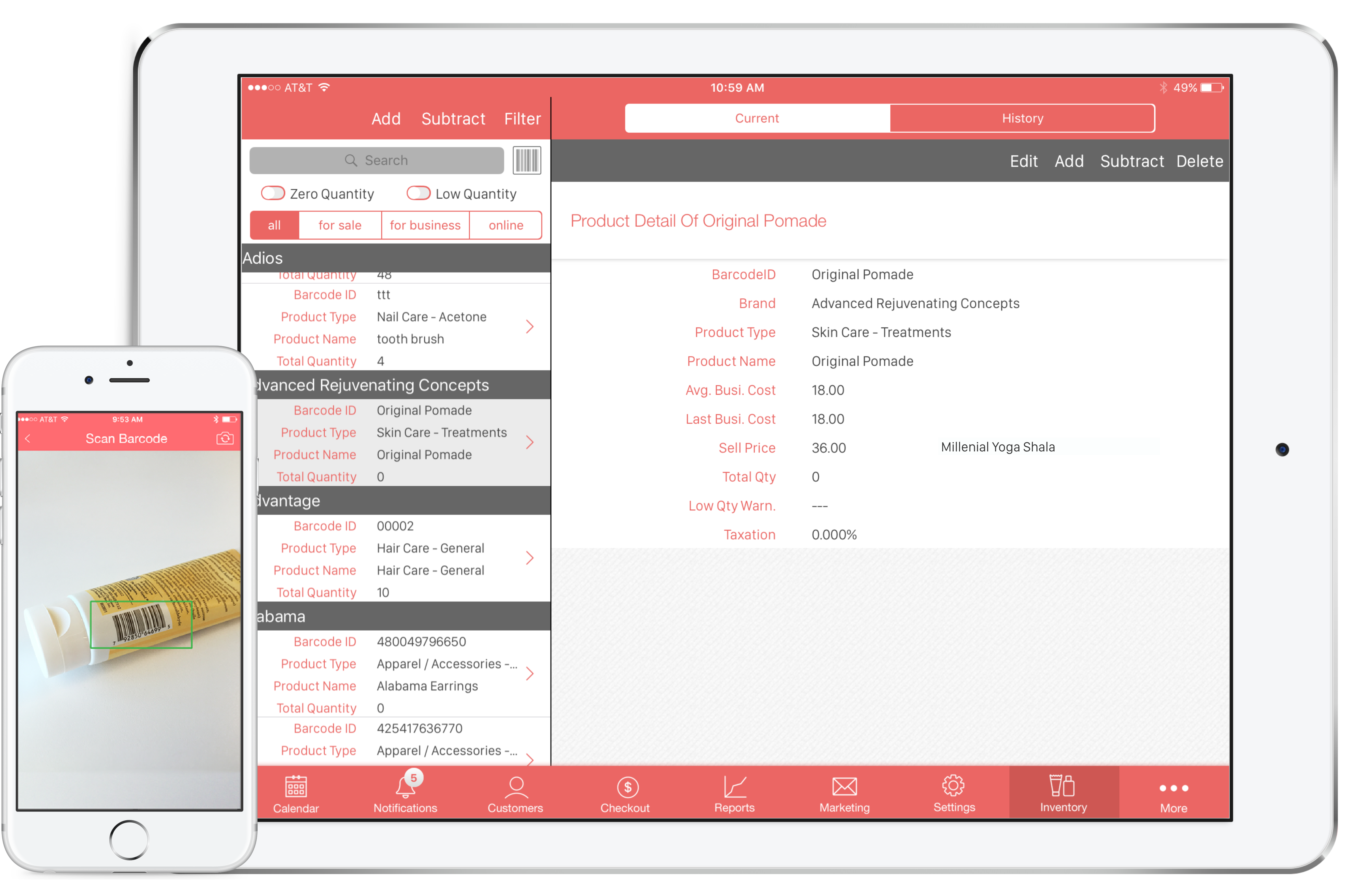Toggle the Low Quantity switch
Screen dimensions: 1365x896
pyautogui.click(x=419, y=193)
